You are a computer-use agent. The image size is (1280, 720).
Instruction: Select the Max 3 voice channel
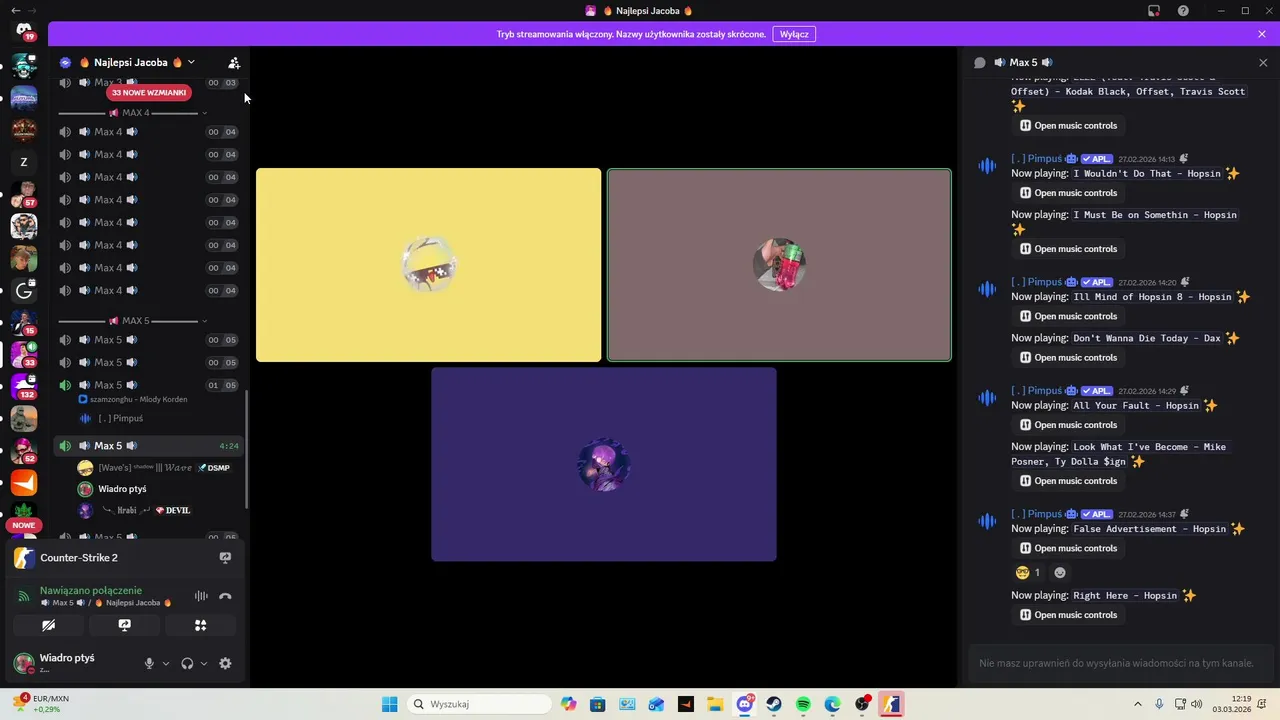[148, 82]
